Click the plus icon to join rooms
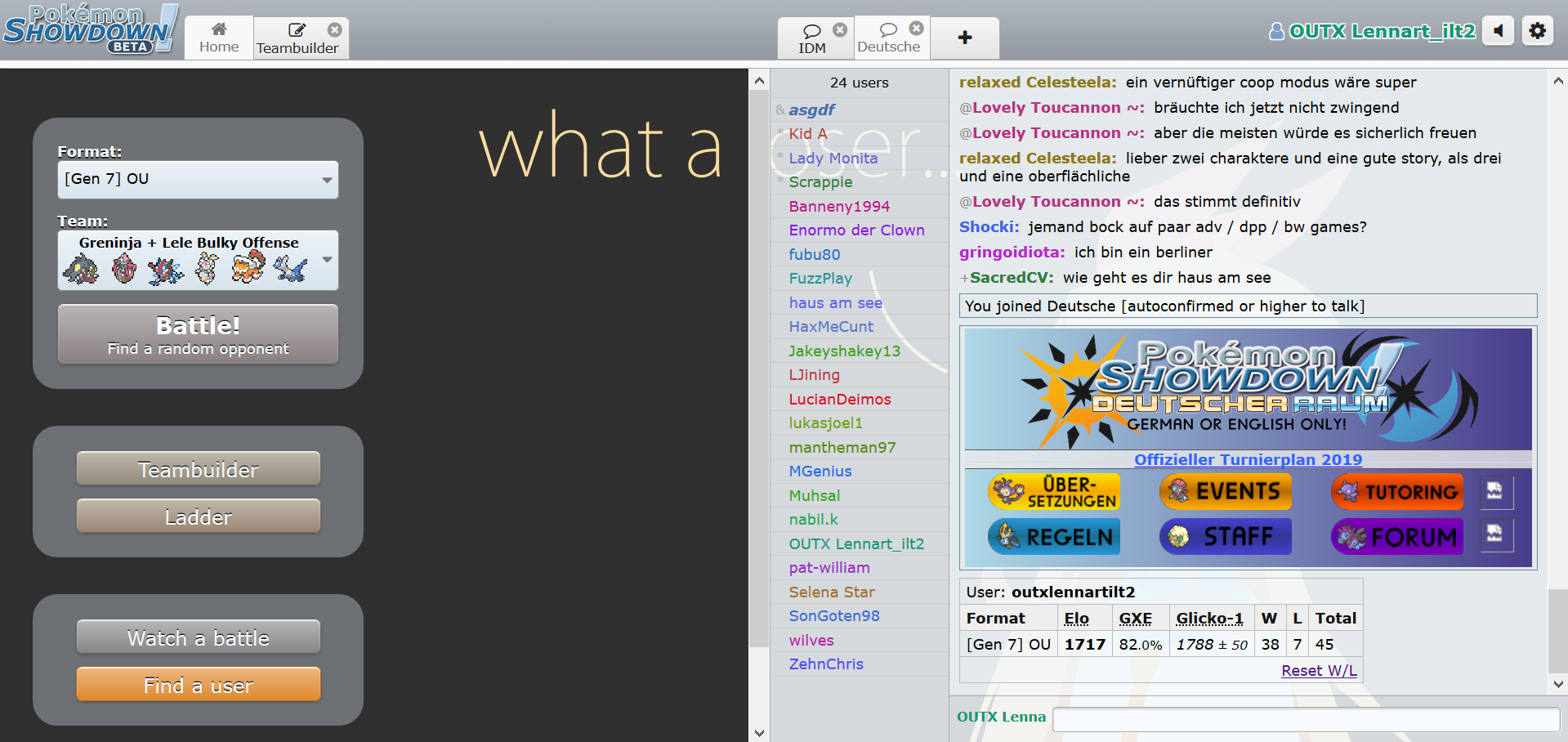This screenshot has width=1568, height=742. [965, 38]
